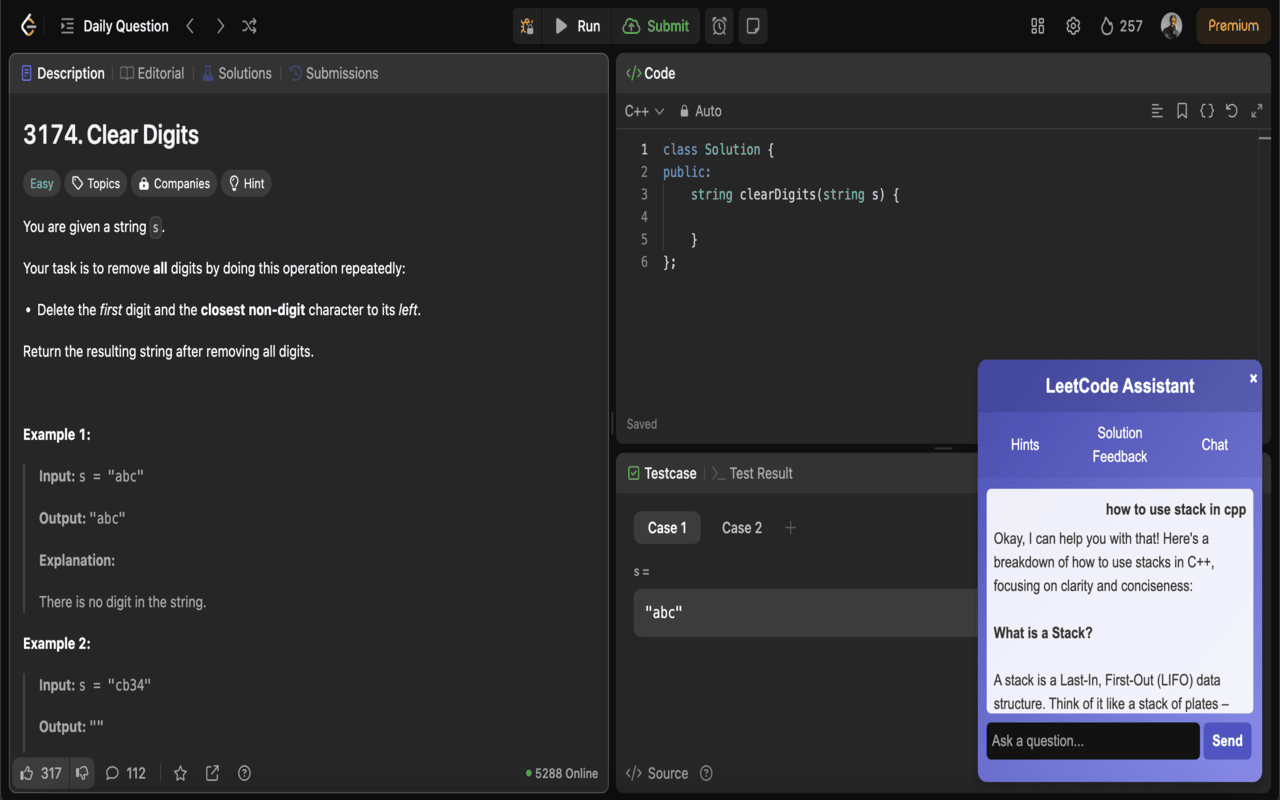Open layout options with the grid icon
1280x800 pixels.
[1037, 25]
